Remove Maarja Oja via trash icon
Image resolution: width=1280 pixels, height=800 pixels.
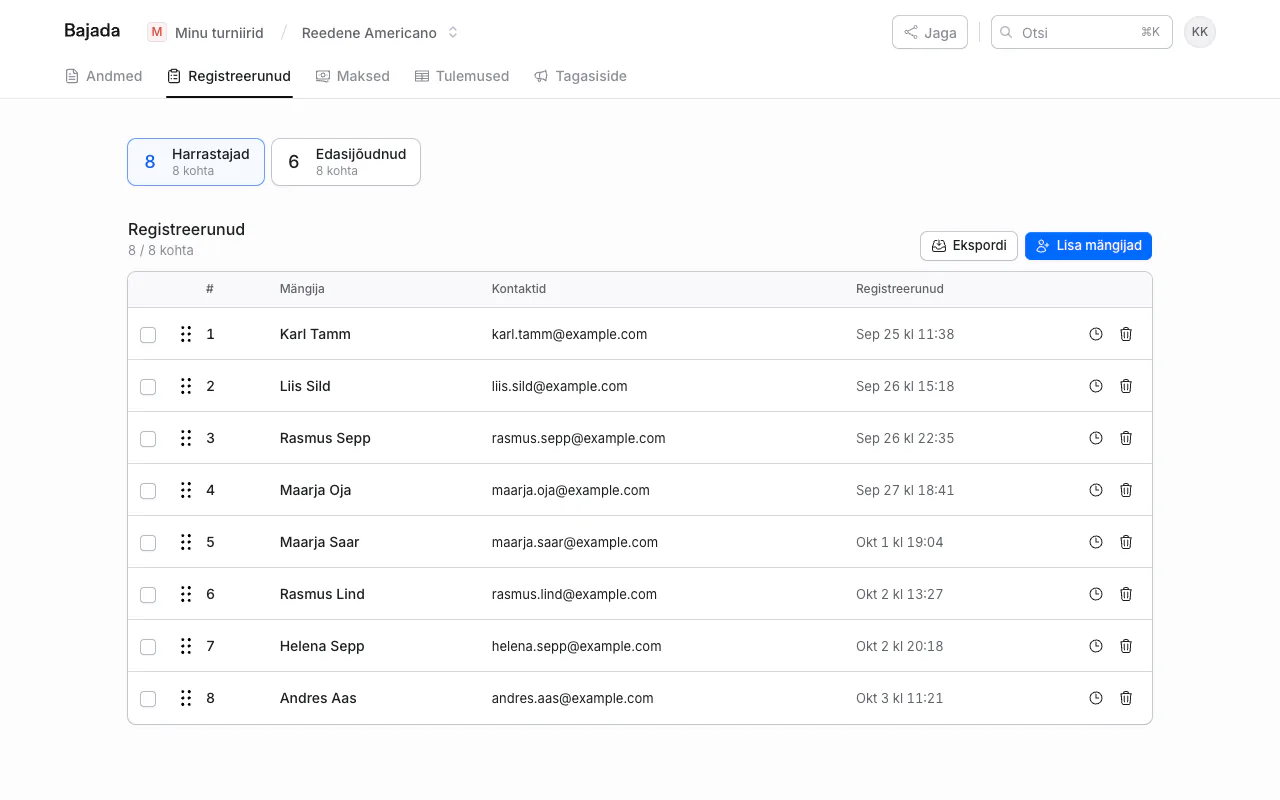pos(1126,490)
